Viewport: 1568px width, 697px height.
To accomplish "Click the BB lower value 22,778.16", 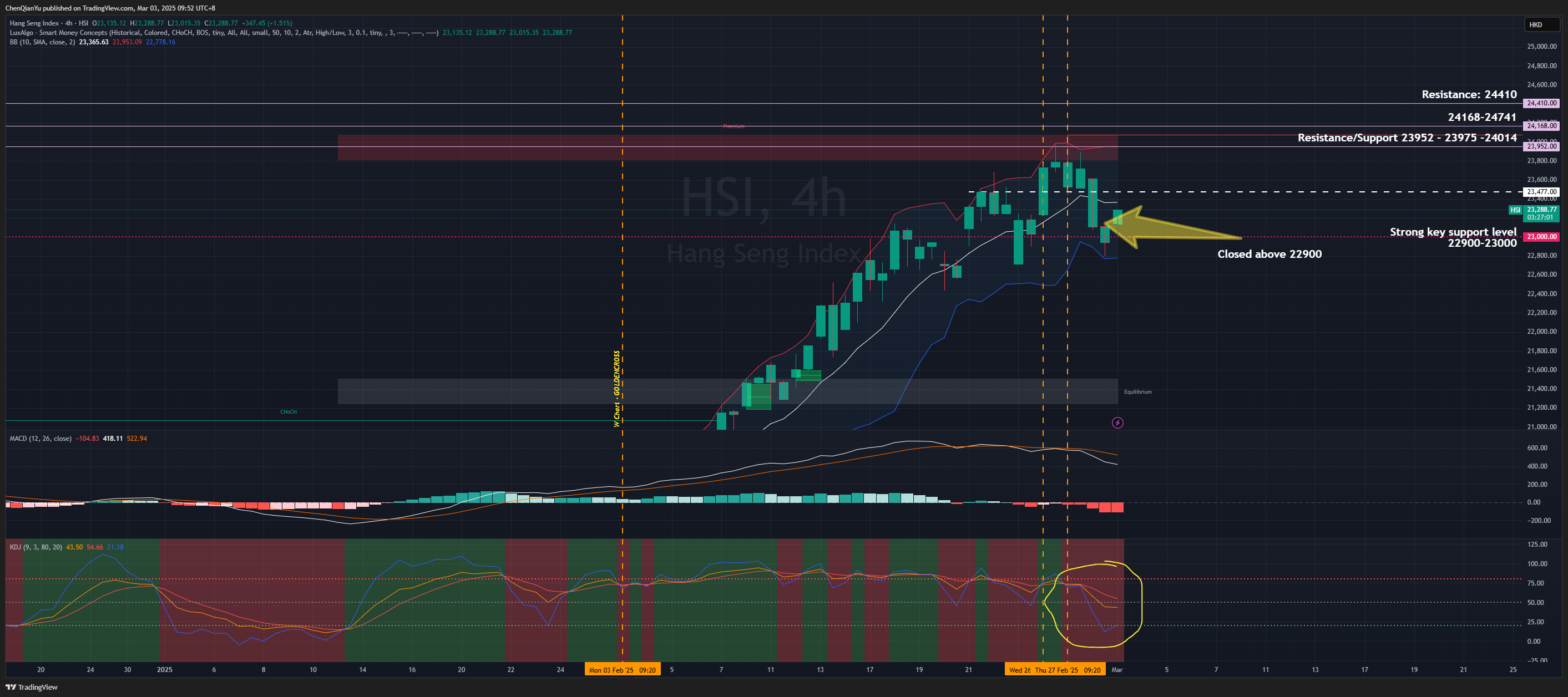I will (x=161, y=42).
